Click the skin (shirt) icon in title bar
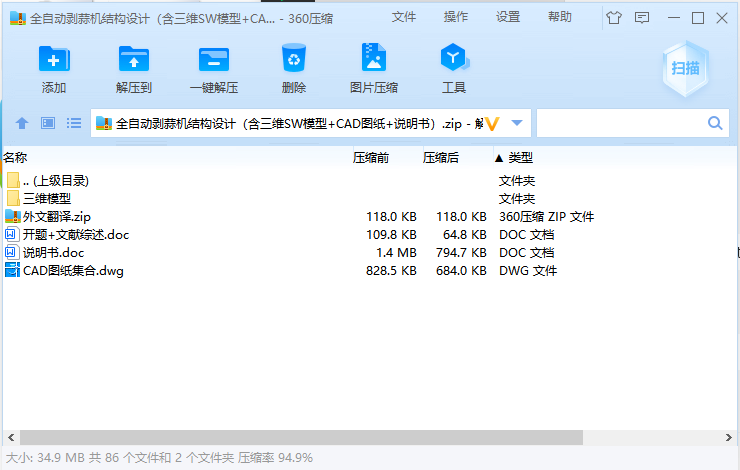The width and height of the screenshot is (740, 470). pyautogui.click(x=614, y=18)
